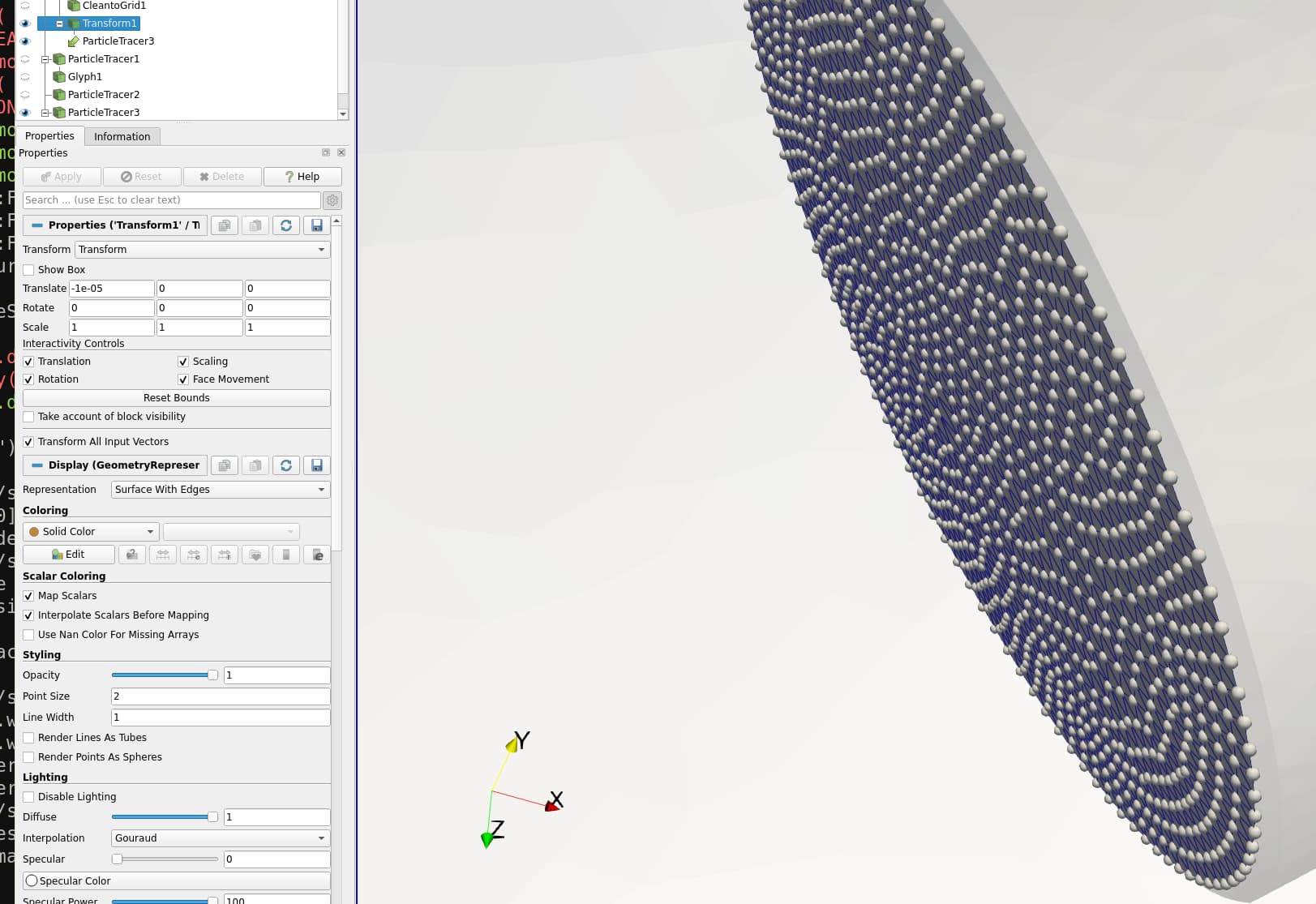Save Display section settings as default

coord(317,465)
